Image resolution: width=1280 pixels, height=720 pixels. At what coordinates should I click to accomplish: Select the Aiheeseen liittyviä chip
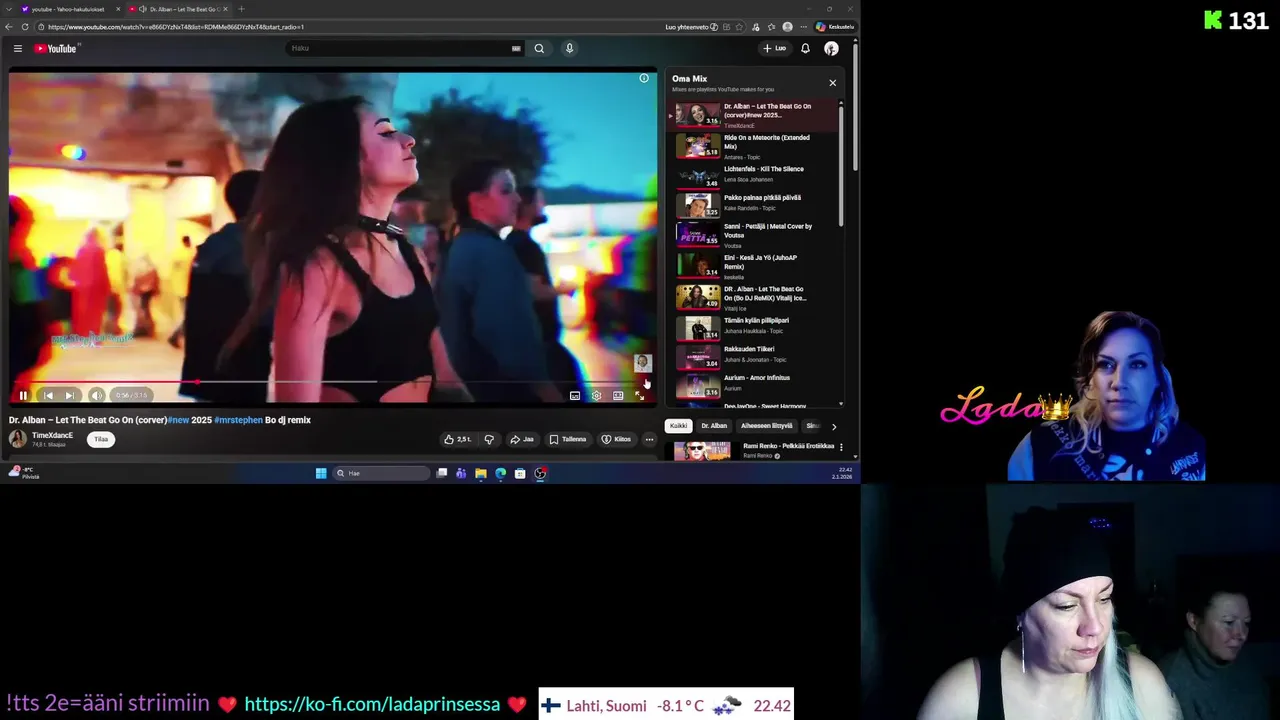767,426
